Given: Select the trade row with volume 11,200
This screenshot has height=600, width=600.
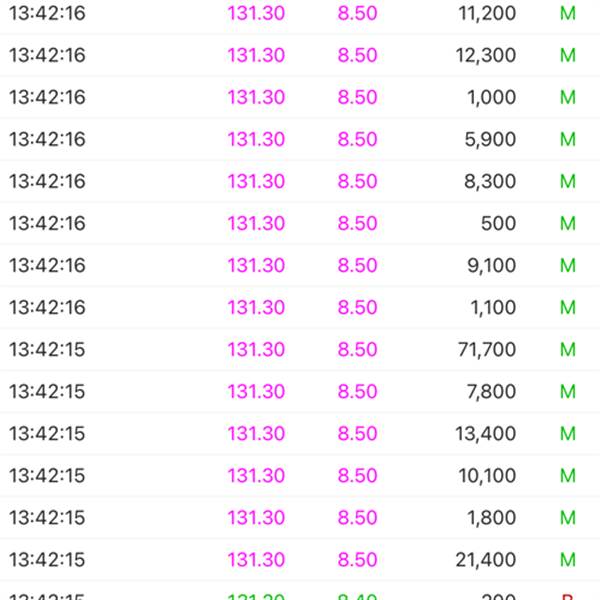Looking at the screenshot, I should (300, 13).
